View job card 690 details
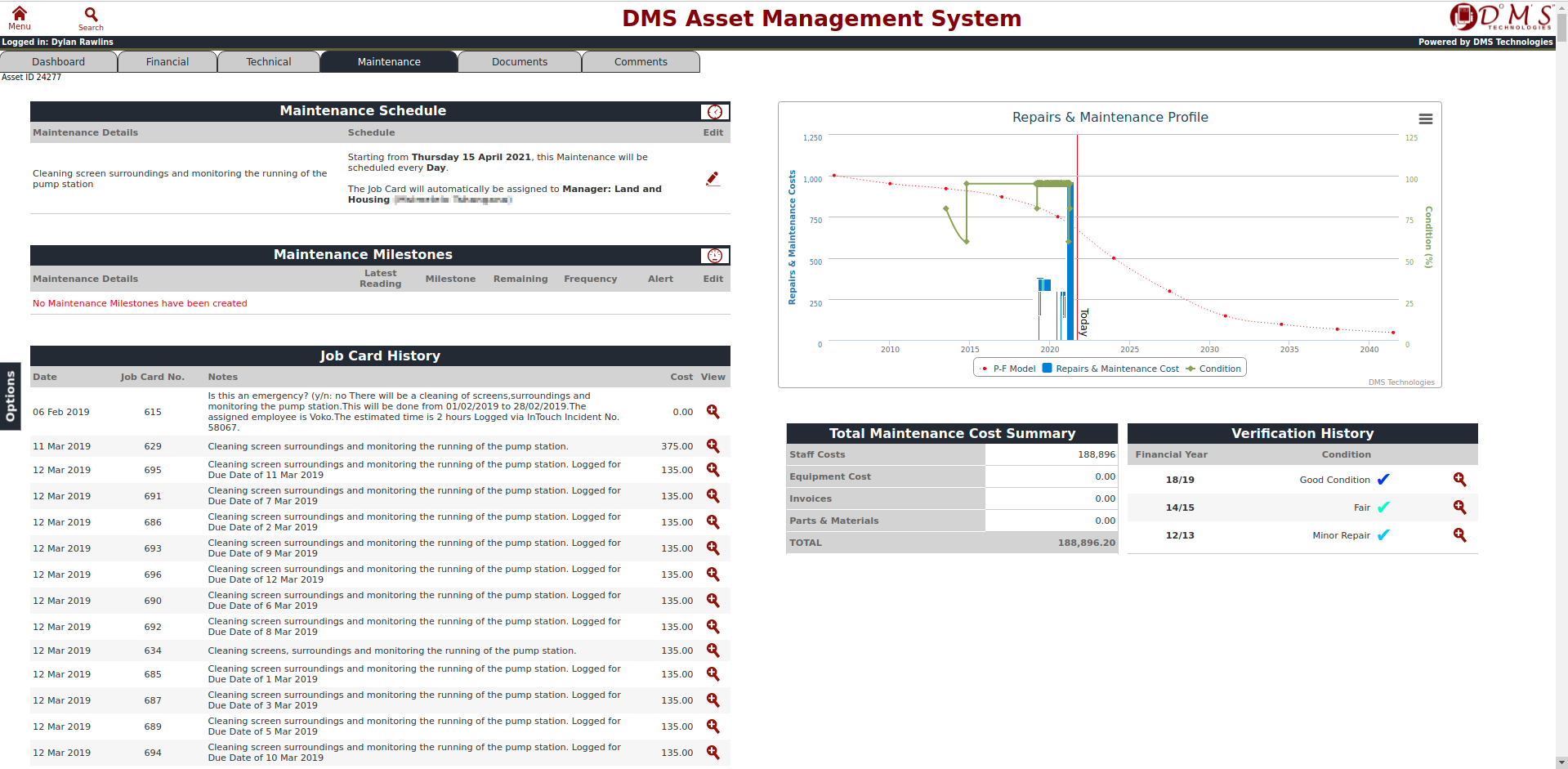The image size is (1568, 769). coord(713,601)
